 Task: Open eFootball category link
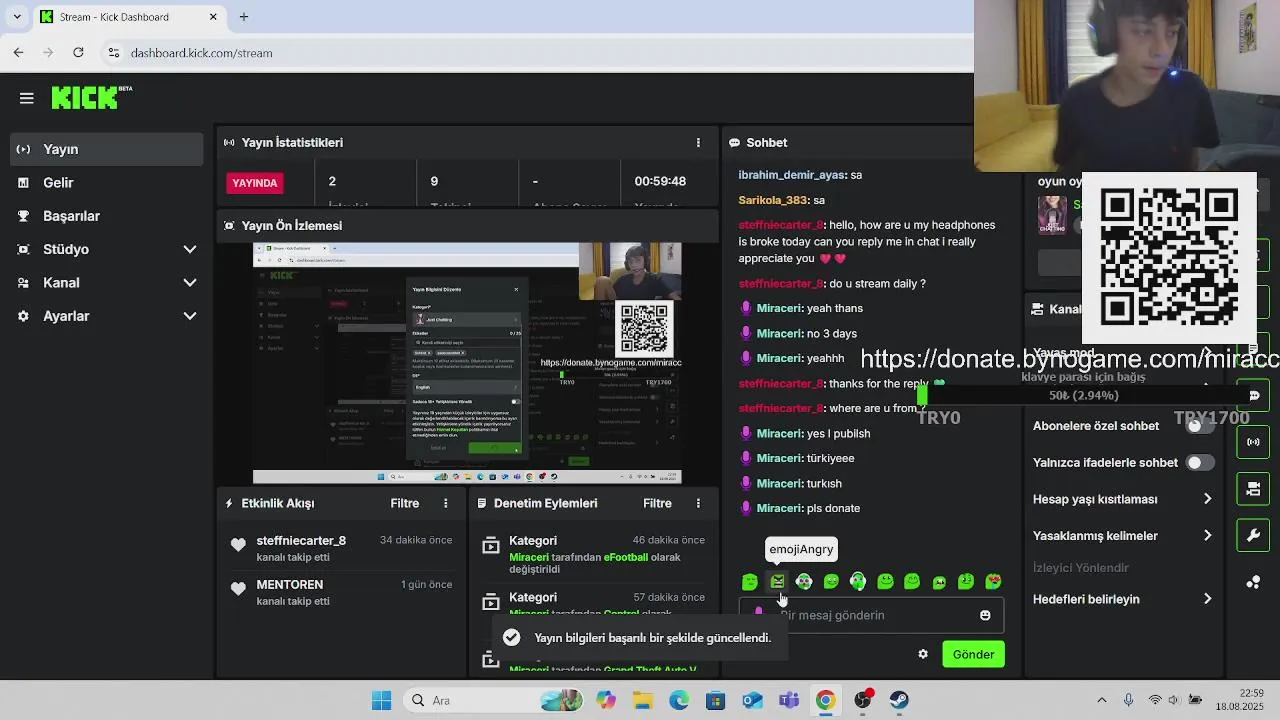[x=626, y=557]
